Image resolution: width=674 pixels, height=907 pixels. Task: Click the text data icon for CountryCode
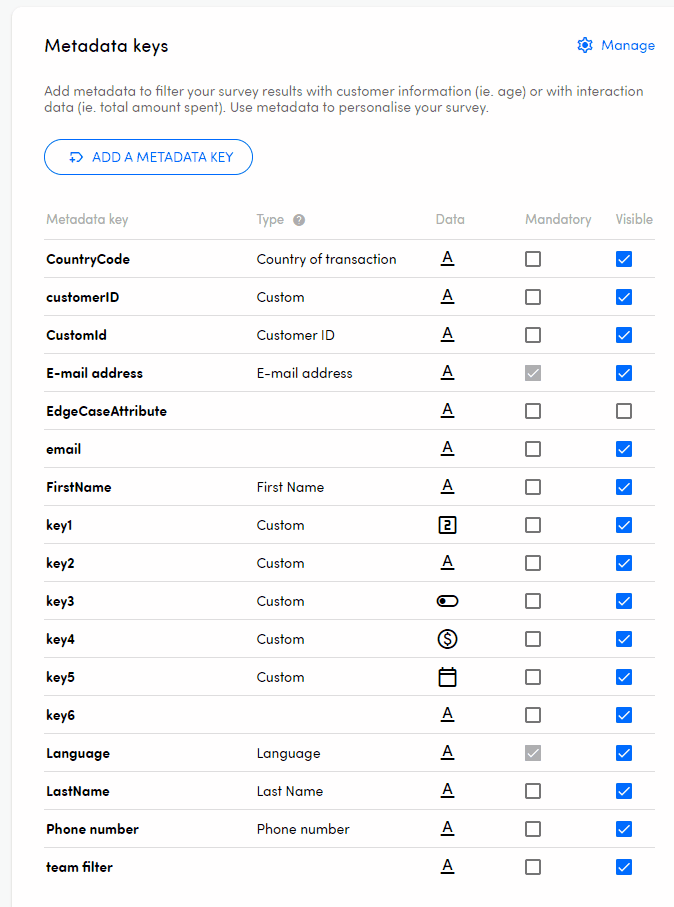click(447, 259)
